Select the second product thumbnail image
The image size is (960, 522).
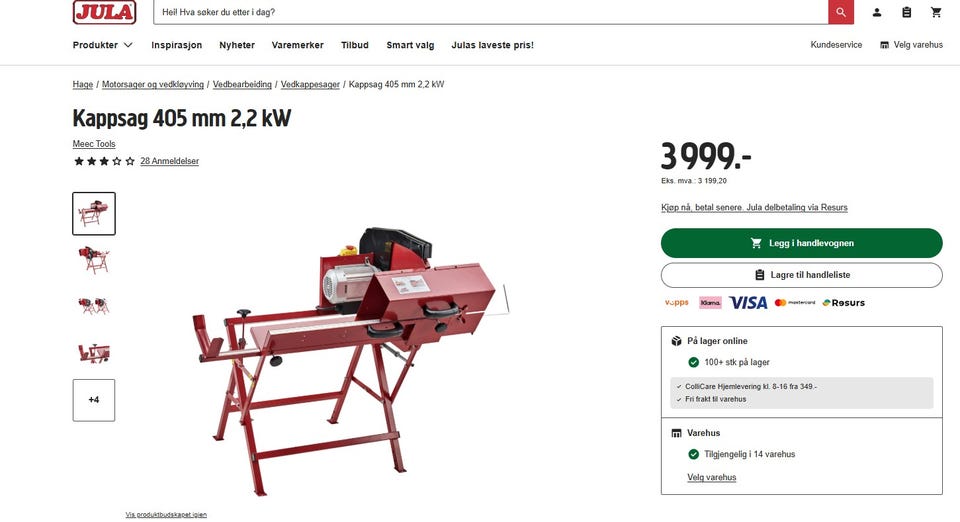coord(94,259)
